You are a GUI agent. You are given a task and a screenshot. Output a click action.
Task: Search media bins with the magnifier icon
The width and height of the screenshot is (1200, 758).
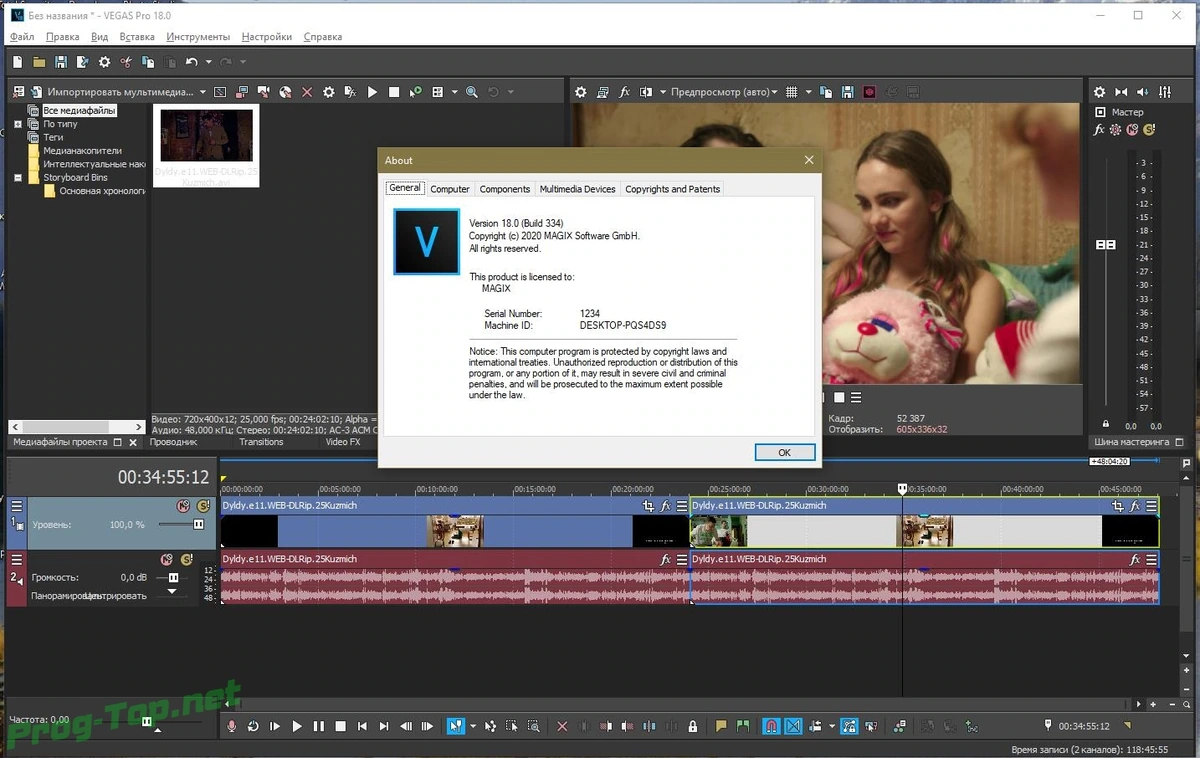click(471, 92)
